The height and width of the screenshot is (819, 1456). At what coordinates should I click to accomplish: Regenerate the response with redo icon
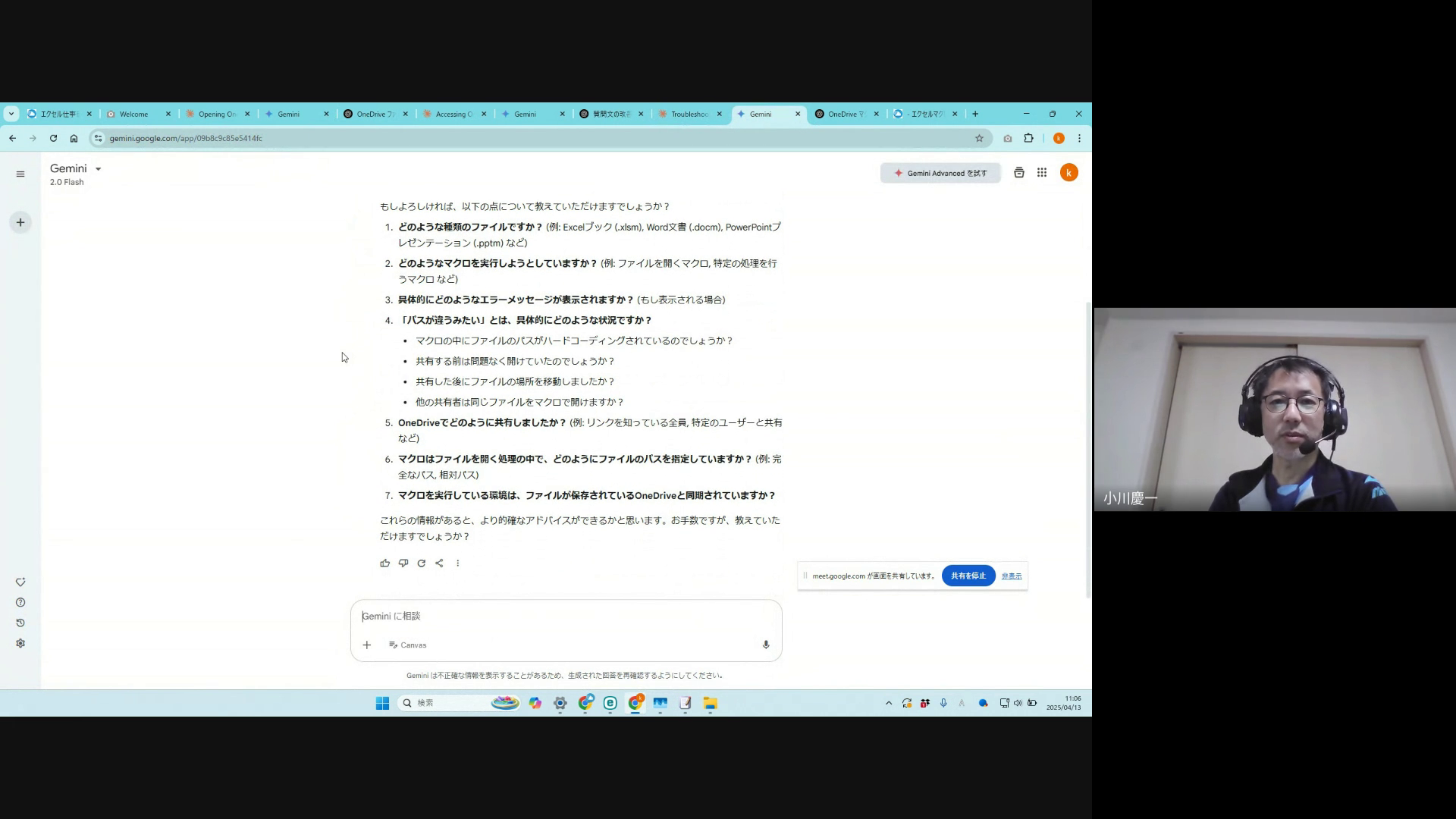[x=422, y=563]
